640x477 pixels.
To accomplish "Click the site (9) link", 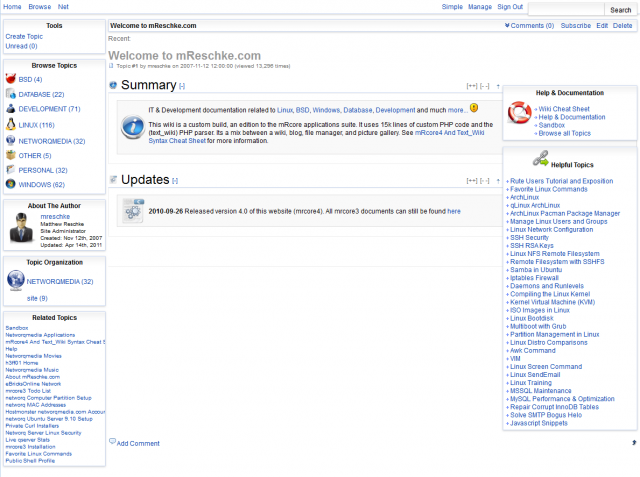I will (37, 298).
